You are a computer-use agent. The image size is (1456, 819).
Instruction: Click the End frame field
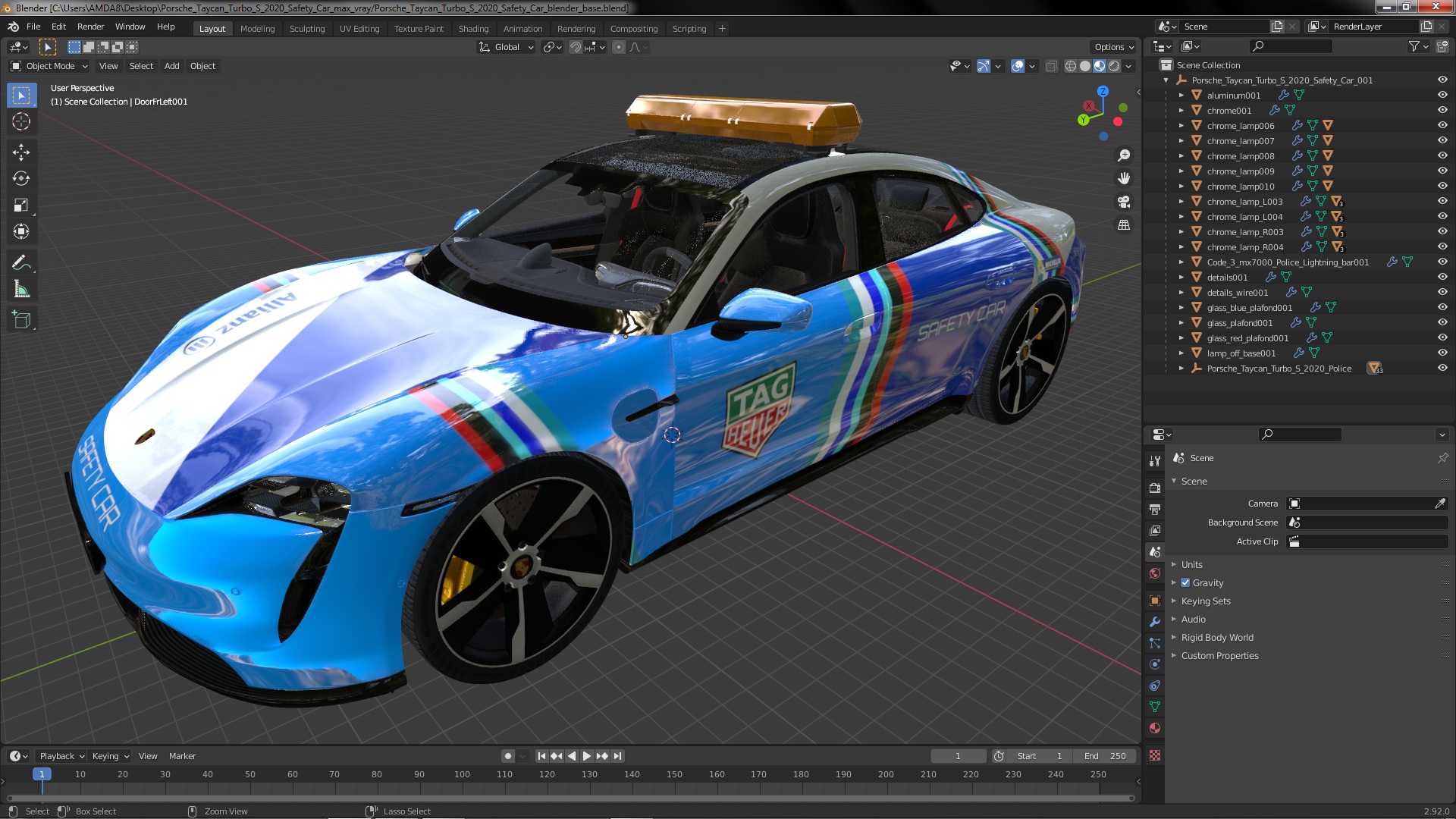1104,756
